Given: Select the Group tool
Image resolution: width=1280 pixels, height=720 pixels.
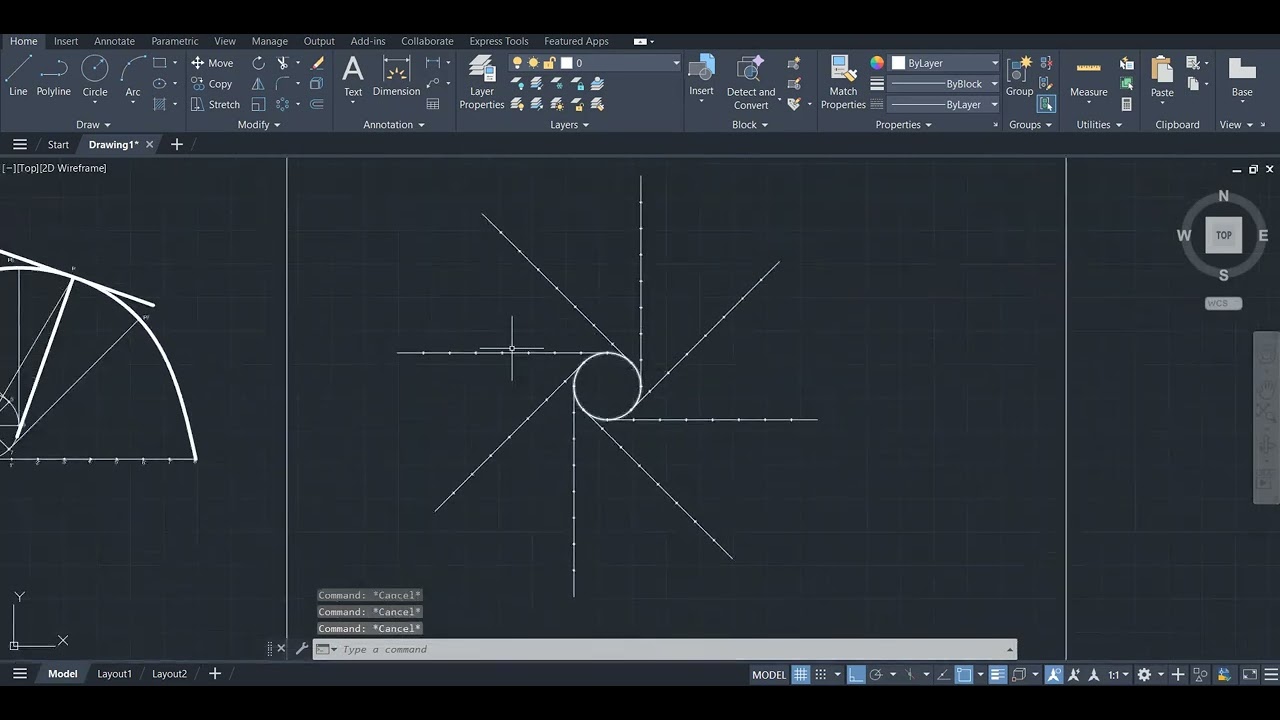Looking at the screenshot, I should pos(1019,76).
